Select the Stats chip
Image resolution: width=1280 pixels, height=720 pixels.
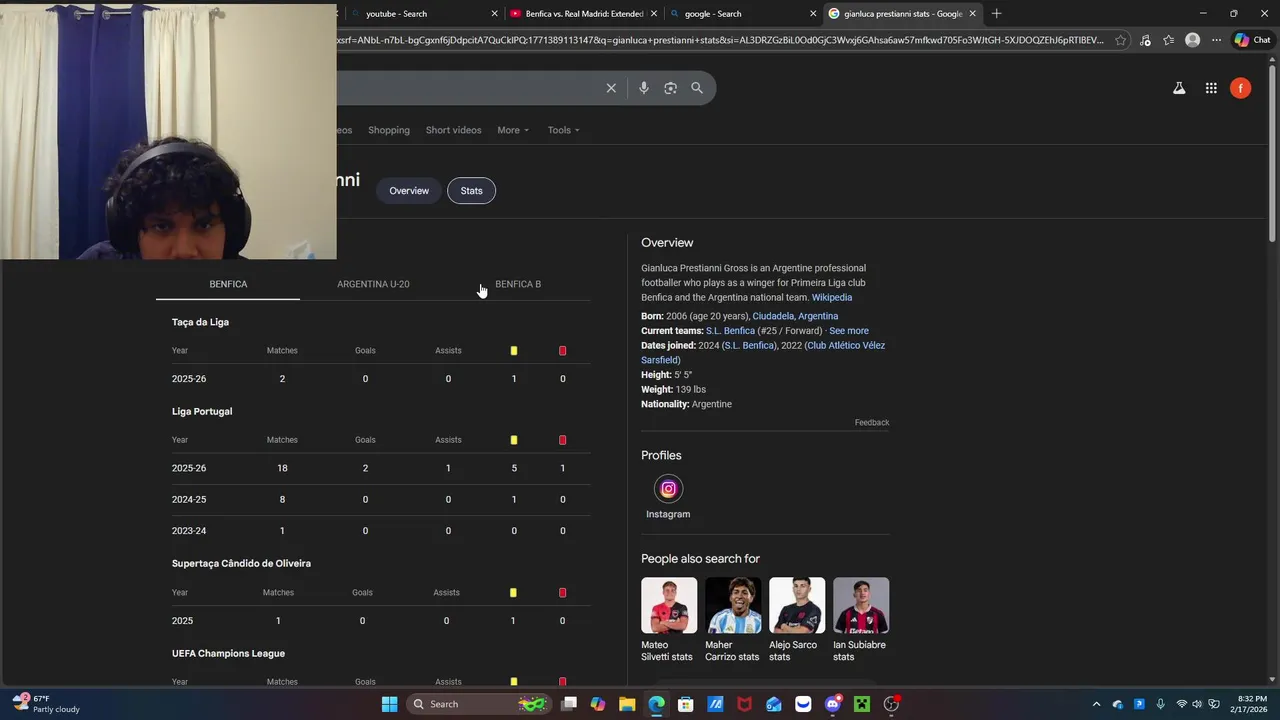click(471, 191)
